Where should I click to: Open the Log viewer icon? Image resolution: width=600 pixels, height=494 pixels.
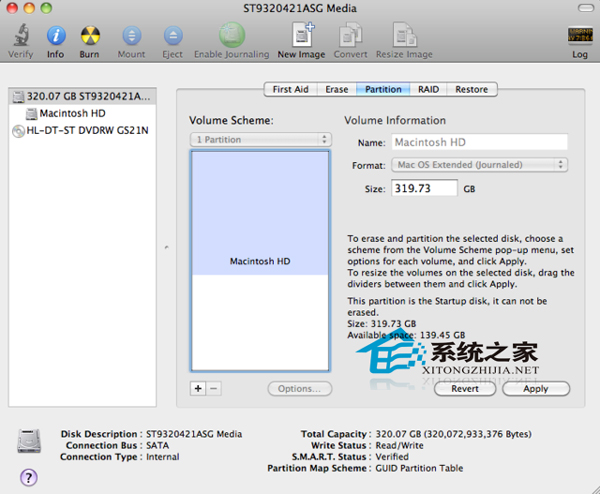click(579, 38)
